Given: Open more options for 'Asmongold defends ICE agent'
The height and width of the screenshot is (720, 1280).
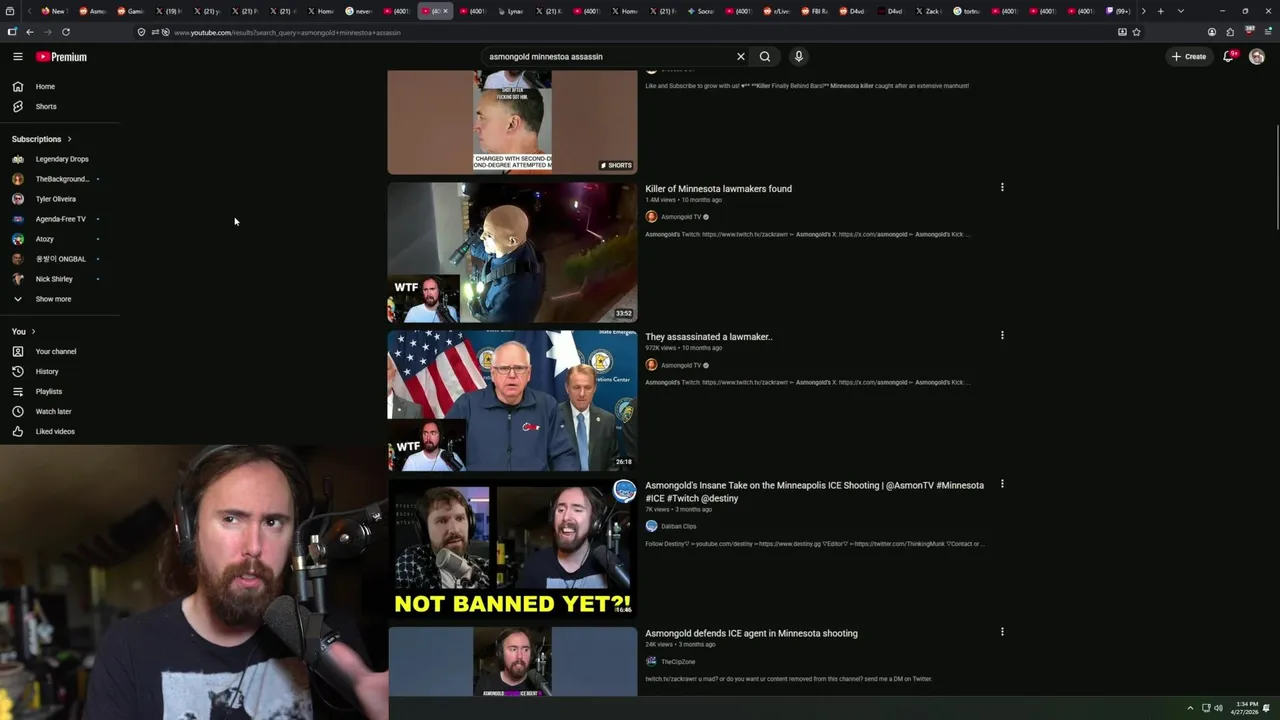Looking at the screenshot, I should pyautogui.click(x=1002, y=632).
